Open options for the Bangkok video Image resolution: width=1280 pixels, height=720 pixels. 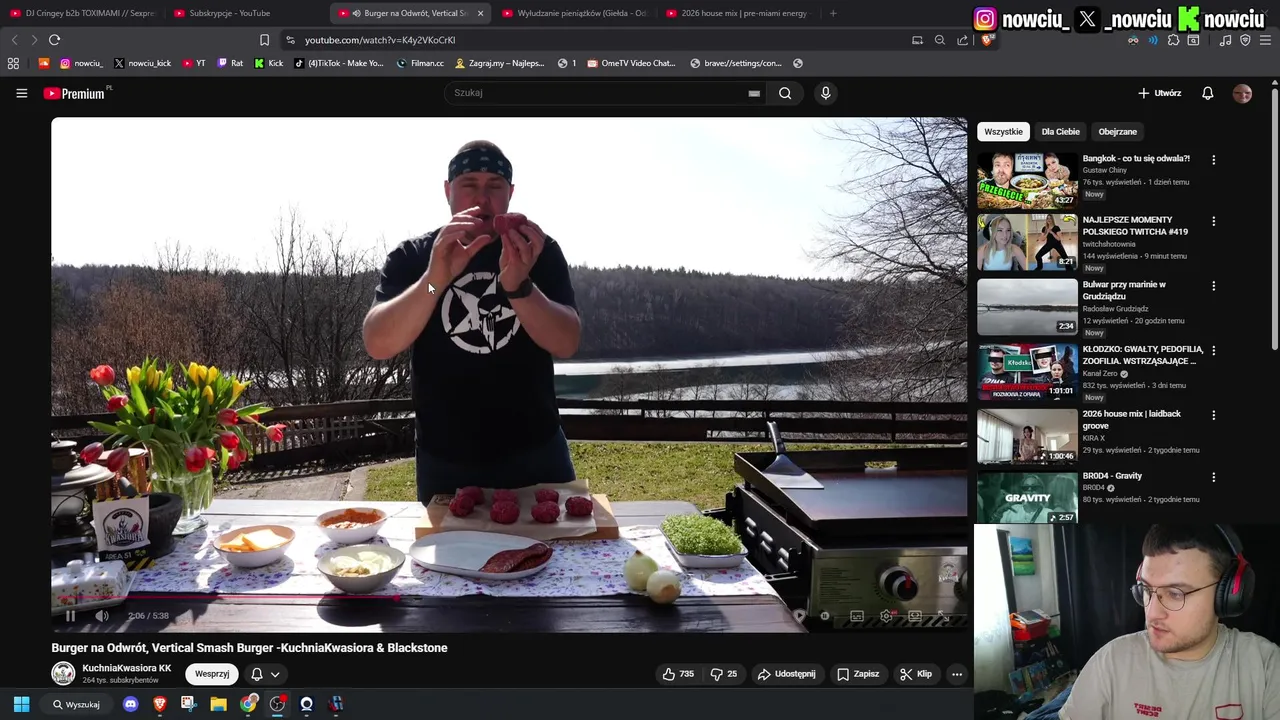click(x=1214, y=160)
